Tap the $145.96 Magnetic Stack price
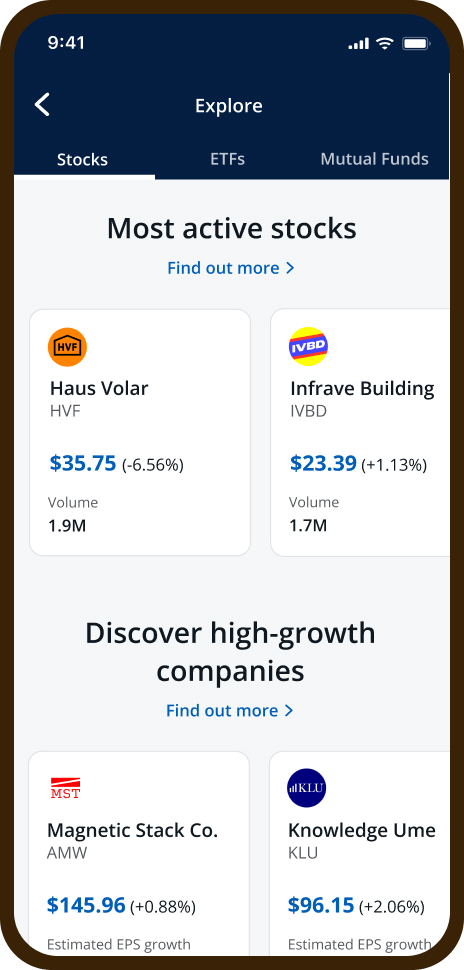The image size is (464, 970). click(86, 905)
